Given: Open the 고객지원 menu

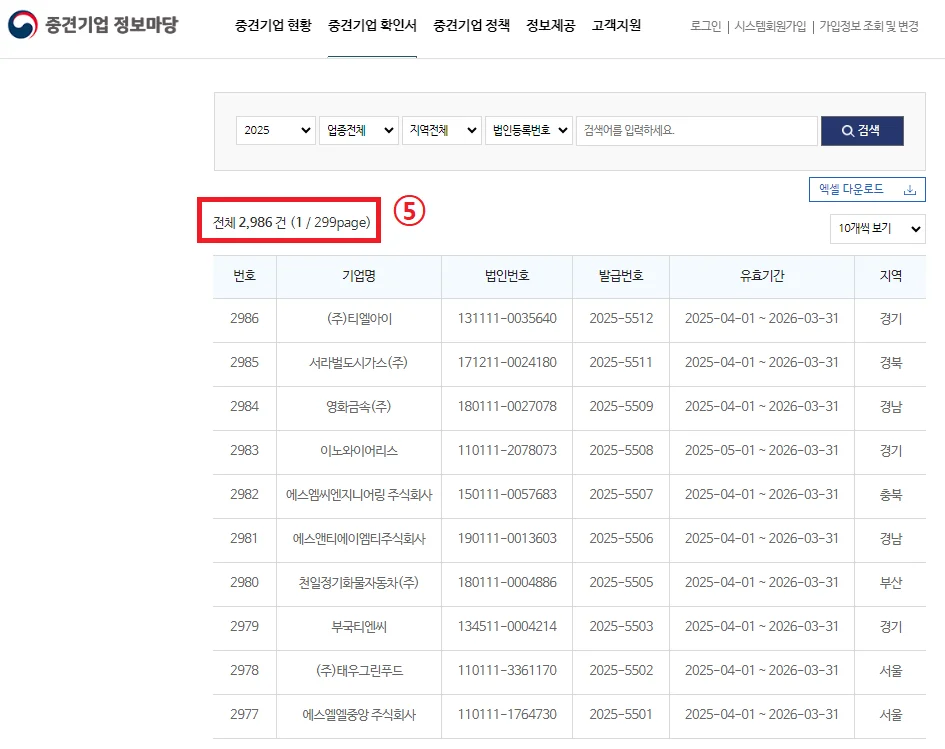Looking at the screenshot, I should [x=616, y=26].
